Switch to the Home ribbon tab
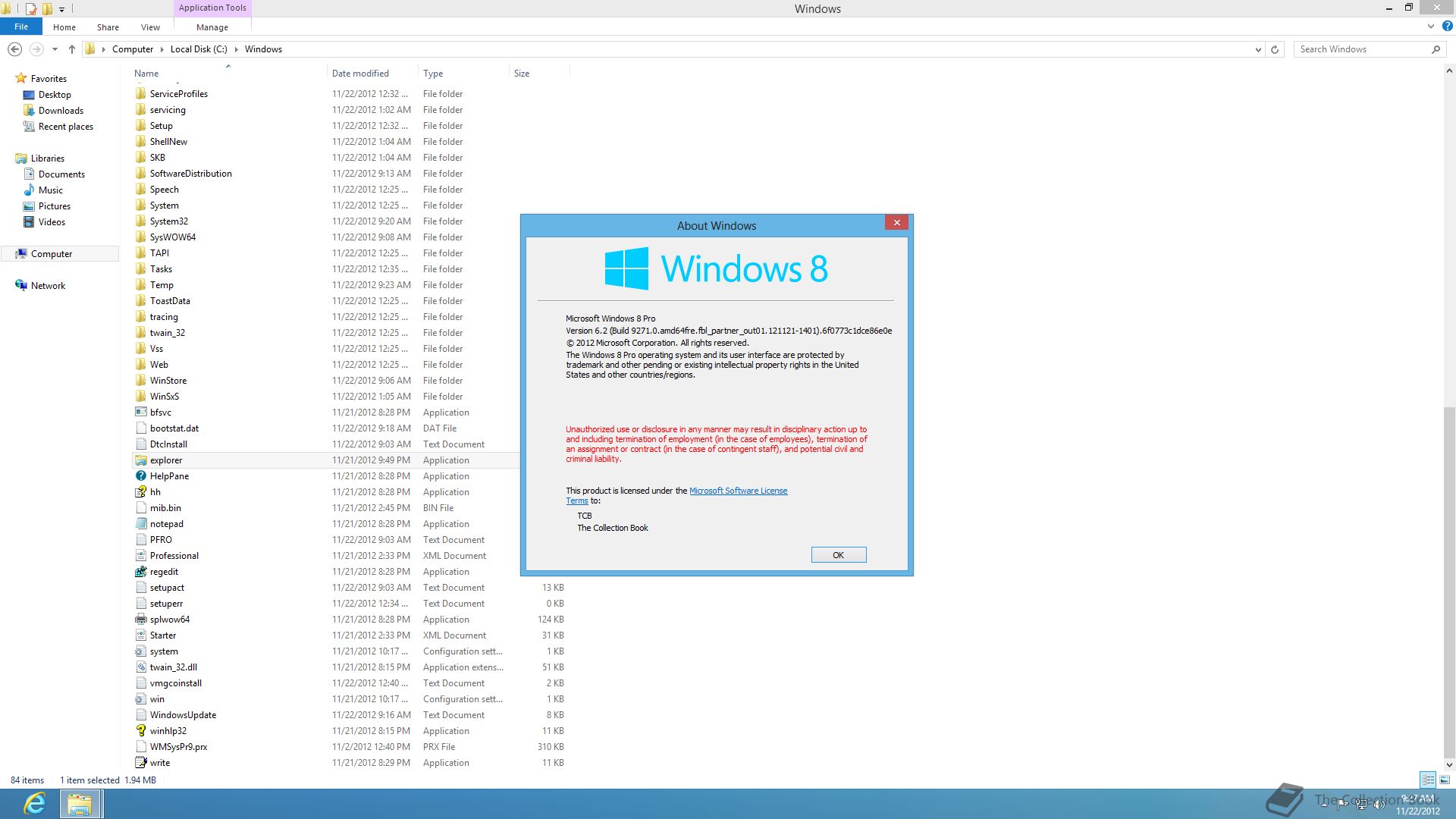 [64, 27]
